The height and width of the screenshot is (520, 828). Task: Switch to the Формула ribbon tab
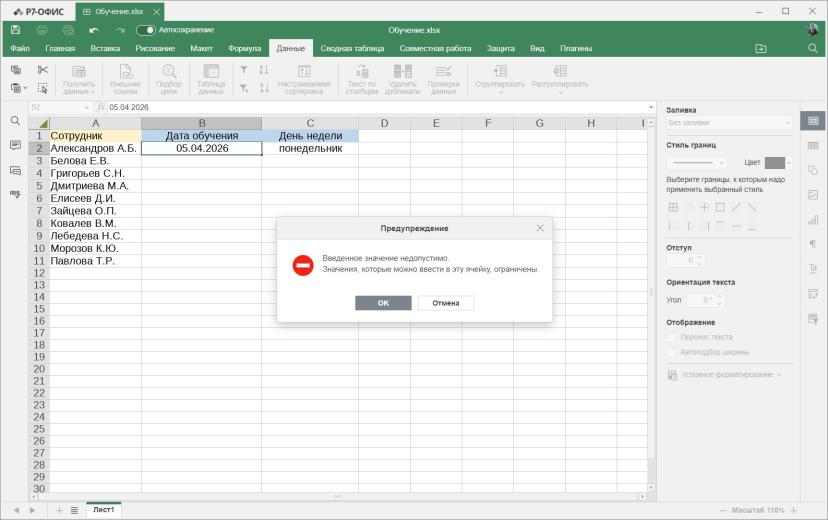(x=244, y=49)
